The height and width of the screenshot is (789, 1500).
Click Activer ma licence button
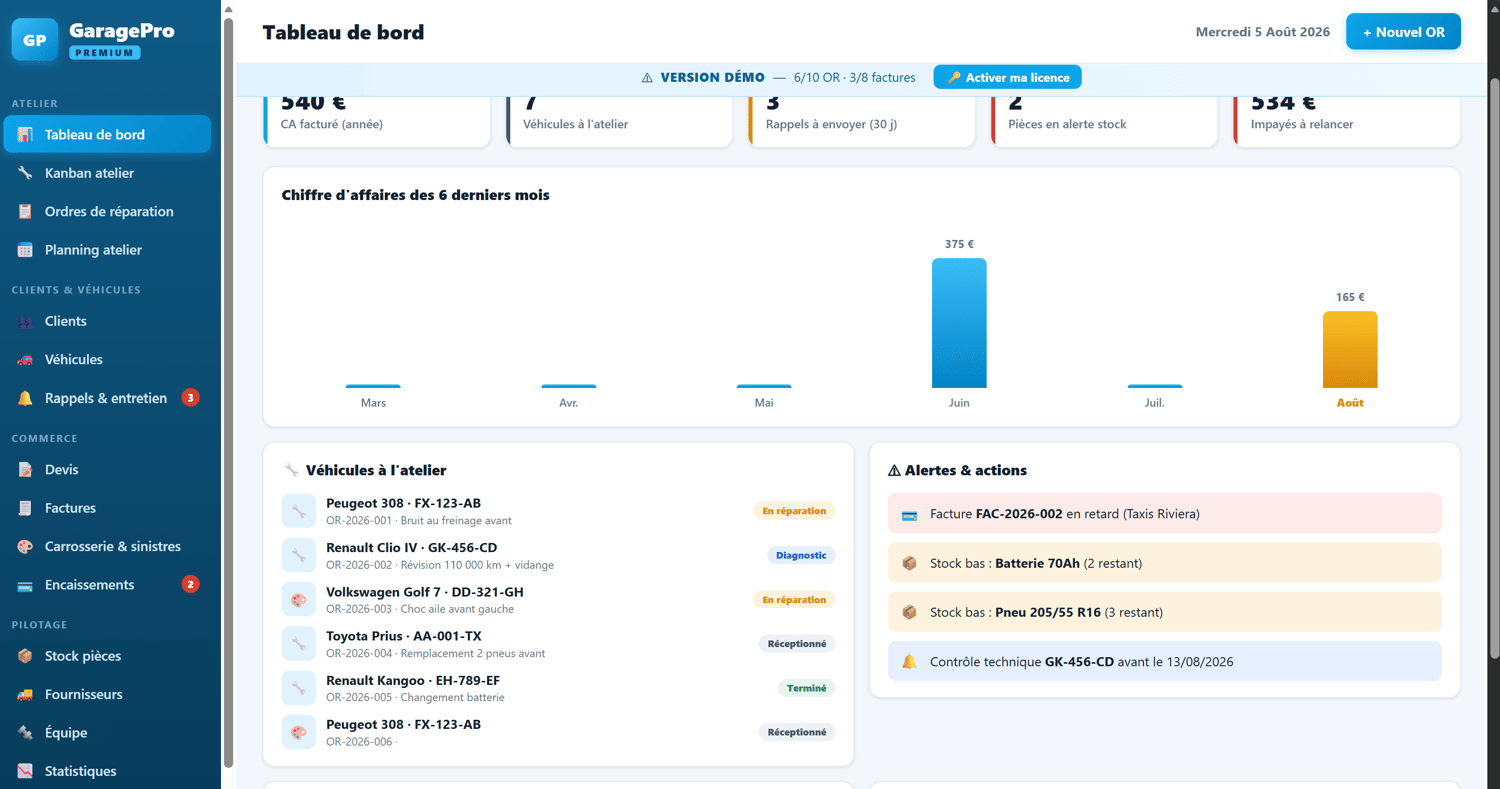coord(1007,77)
